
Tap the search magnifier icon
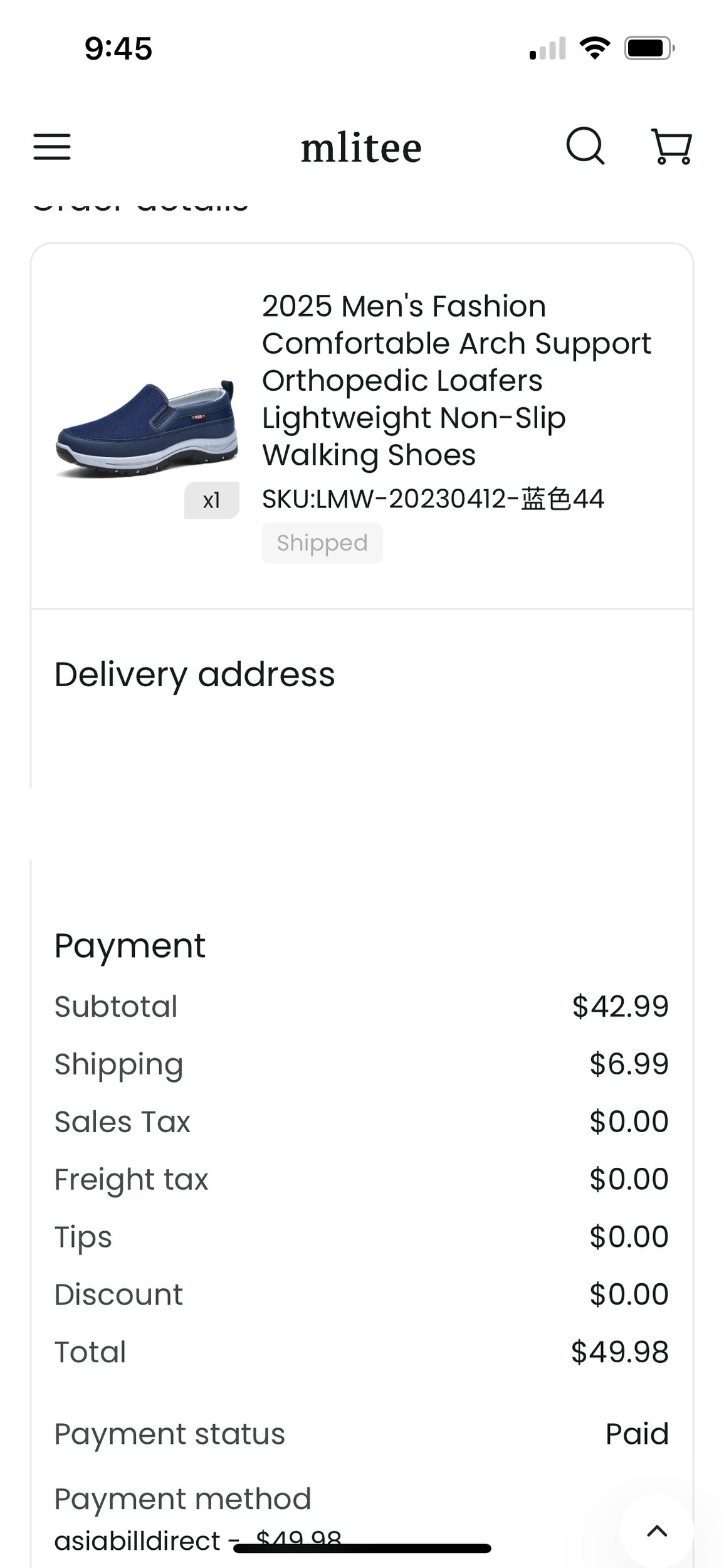[585, 146]
